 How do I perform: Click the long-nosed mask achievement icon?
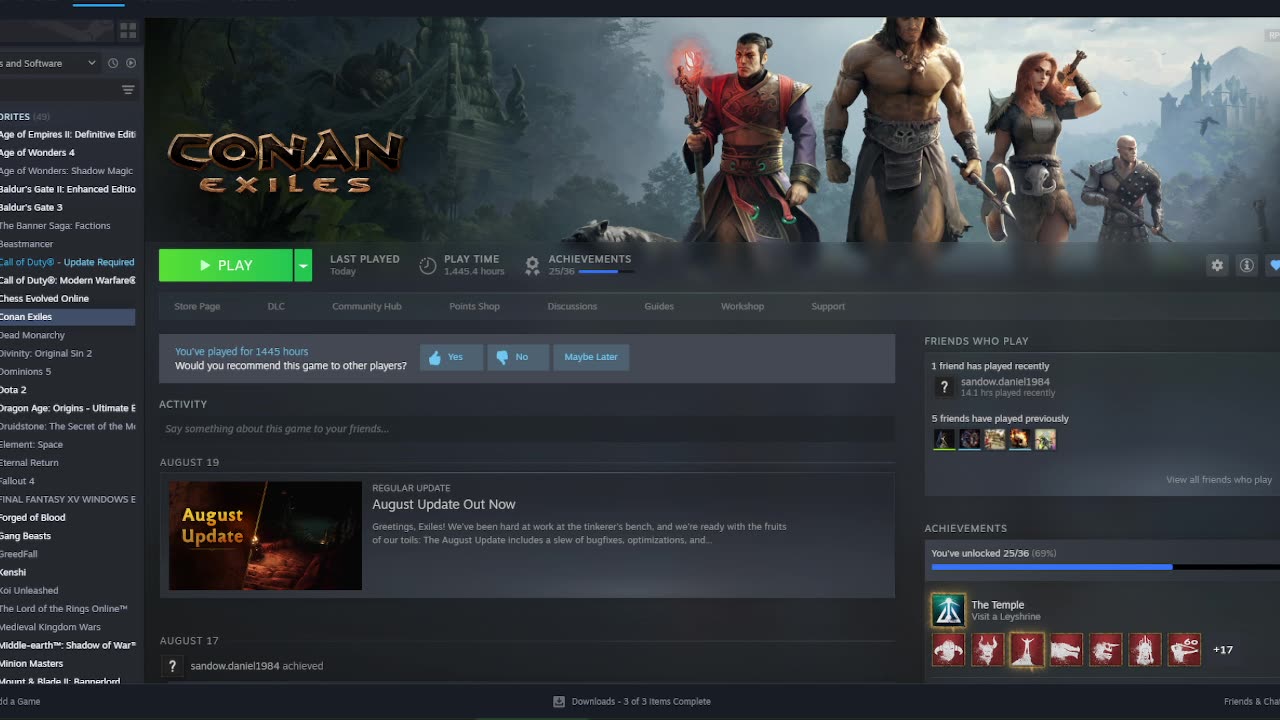1105,650
